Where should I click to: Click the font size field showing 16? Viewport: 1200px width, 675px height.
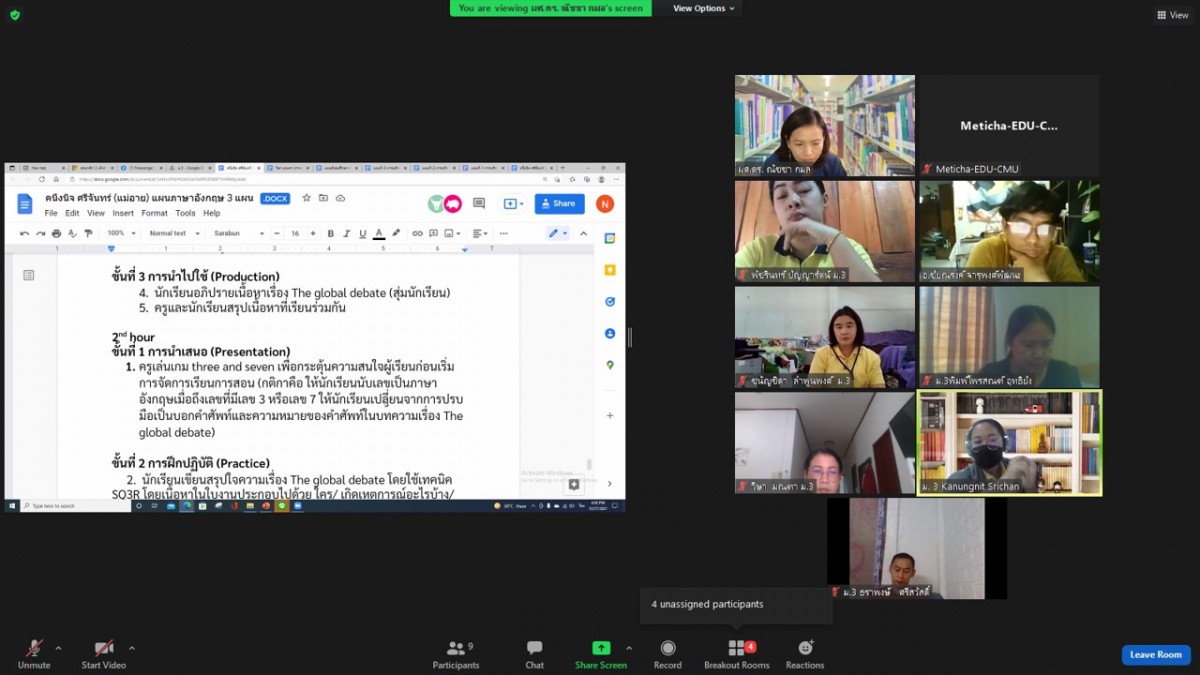click(296, 233)
